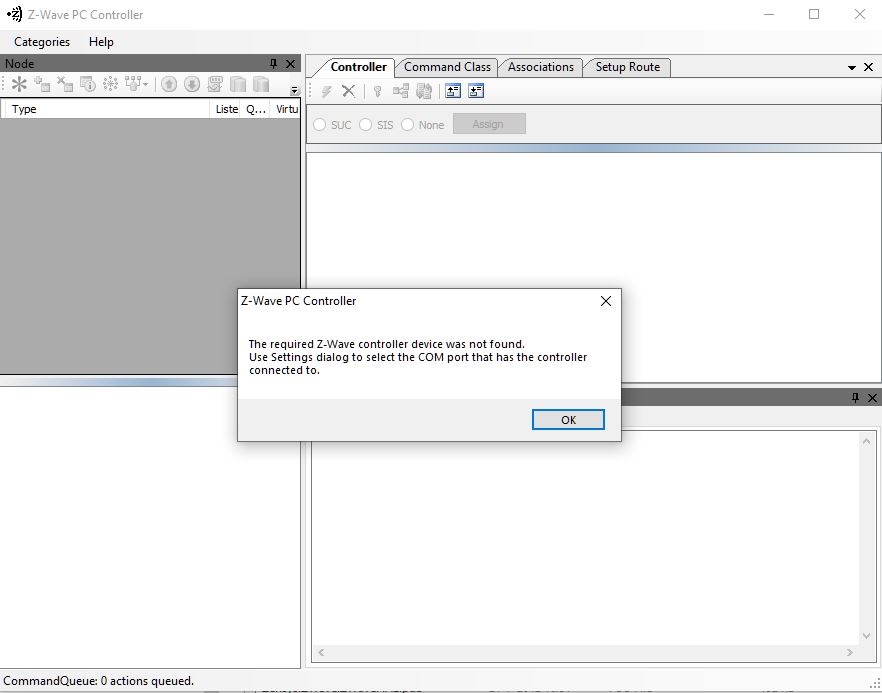Click the asterisk icon in Node toolbar
Viewport: 882px width, 693px height.
pyautogui.click(x=19, y=84)
